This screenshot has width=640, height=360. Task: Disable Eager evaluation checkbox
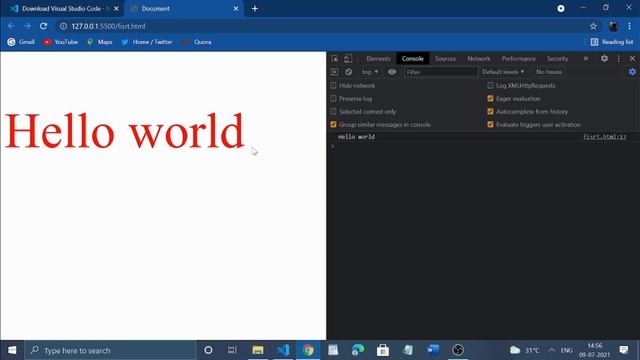[x=490, y=99]
